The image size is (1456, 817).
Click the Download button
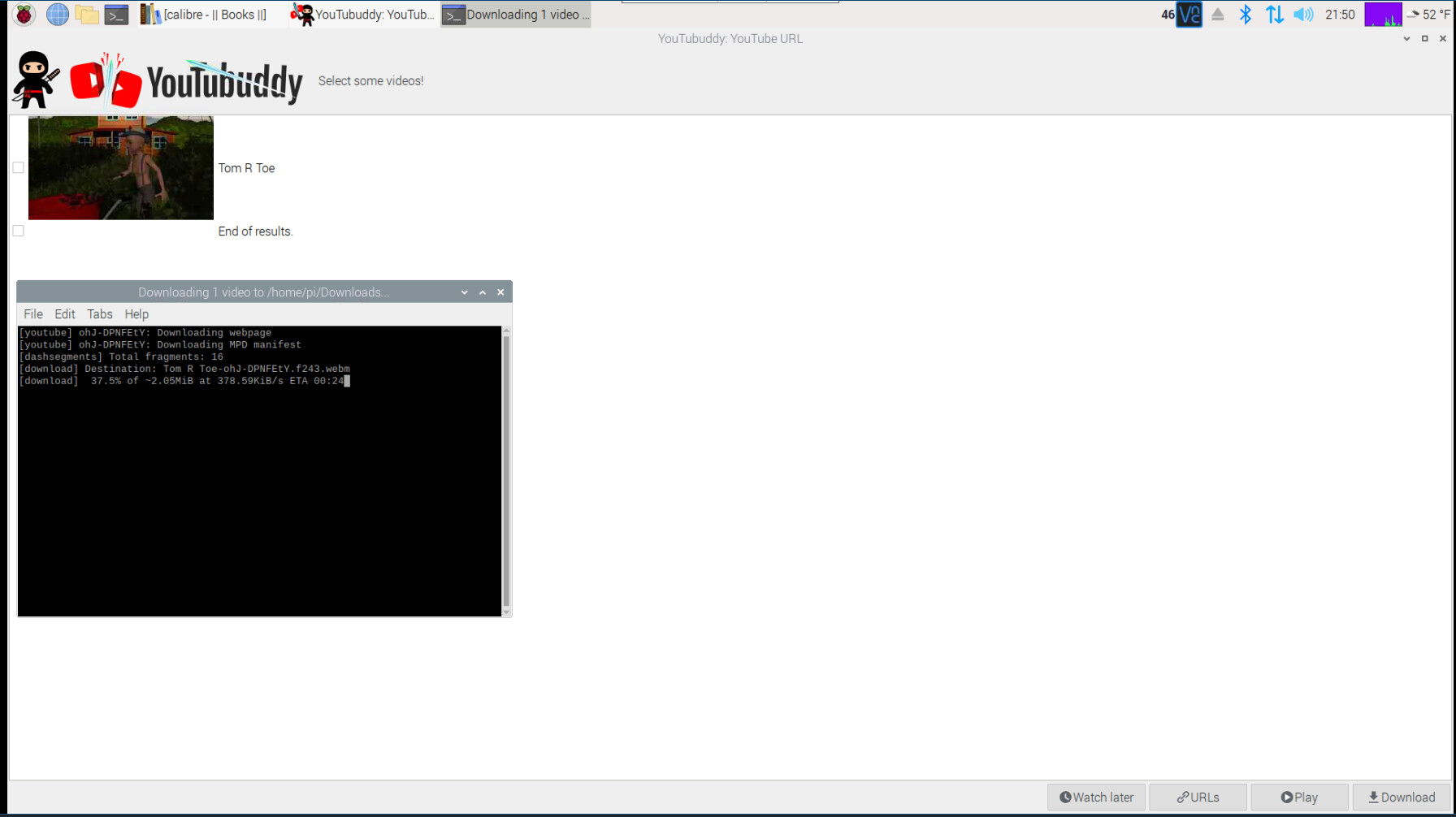point(1402,798)
